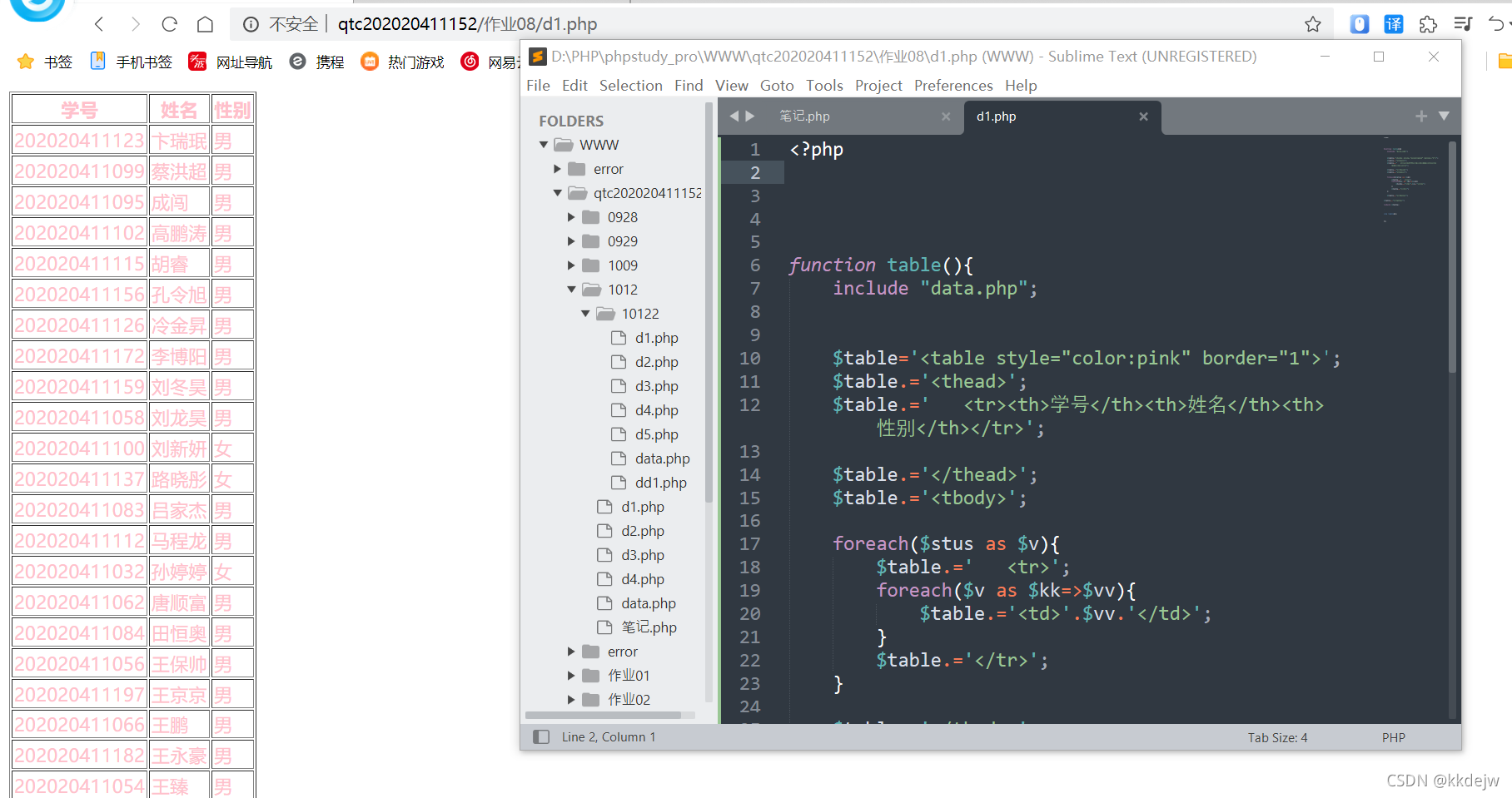The height and width of the screenshot is (798, 1512).
Task: Open the translate extension icon
Action: tap(1394, 24)
